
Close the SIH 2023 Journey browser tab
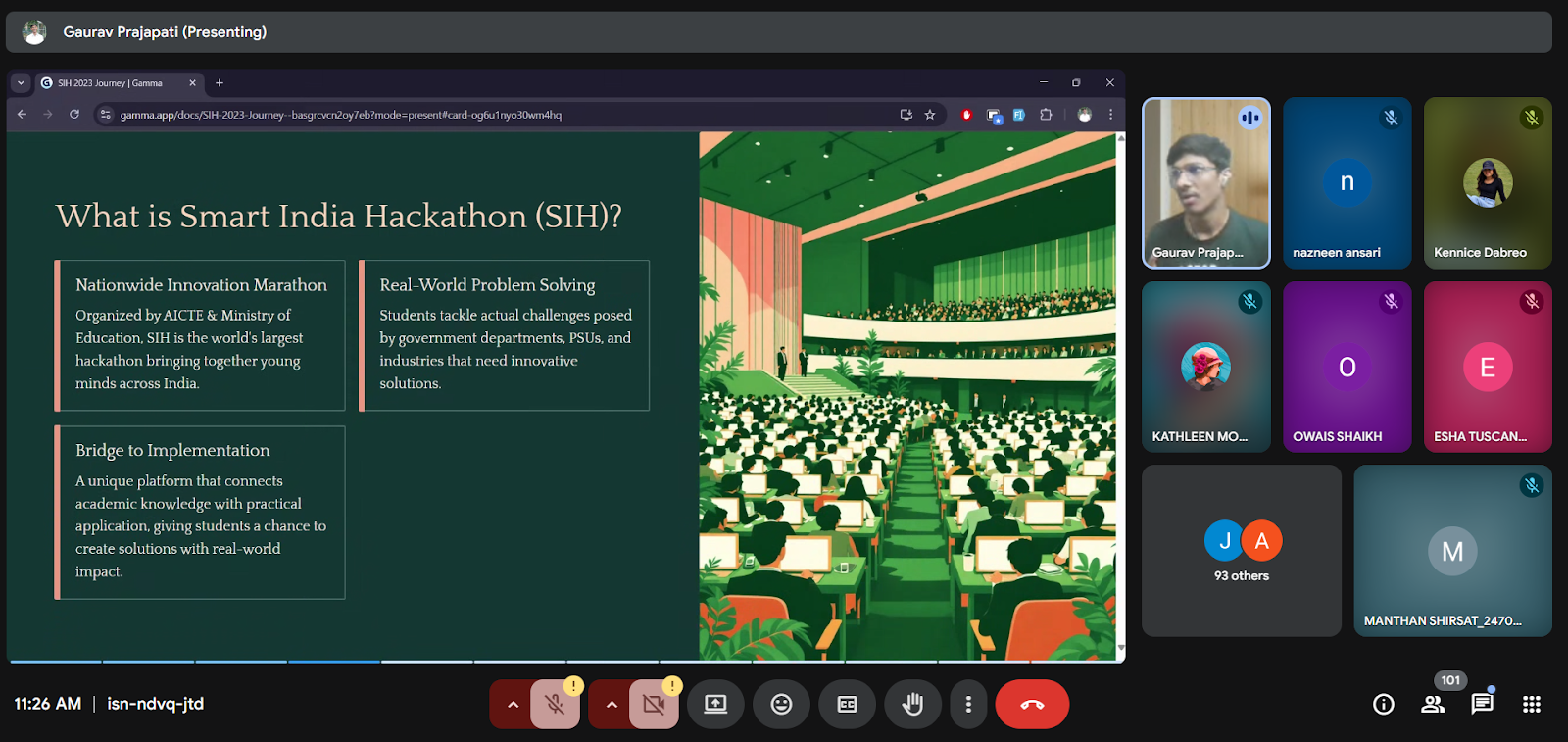tap(192, 83)
